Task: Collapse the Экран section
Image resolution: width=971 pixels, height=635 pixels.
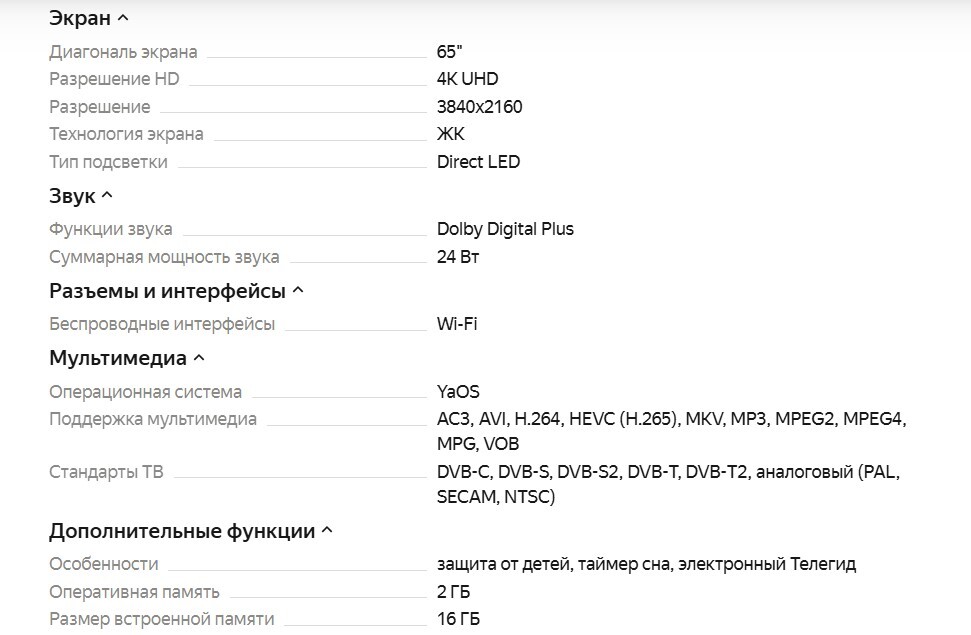Action: coord(123,18)
